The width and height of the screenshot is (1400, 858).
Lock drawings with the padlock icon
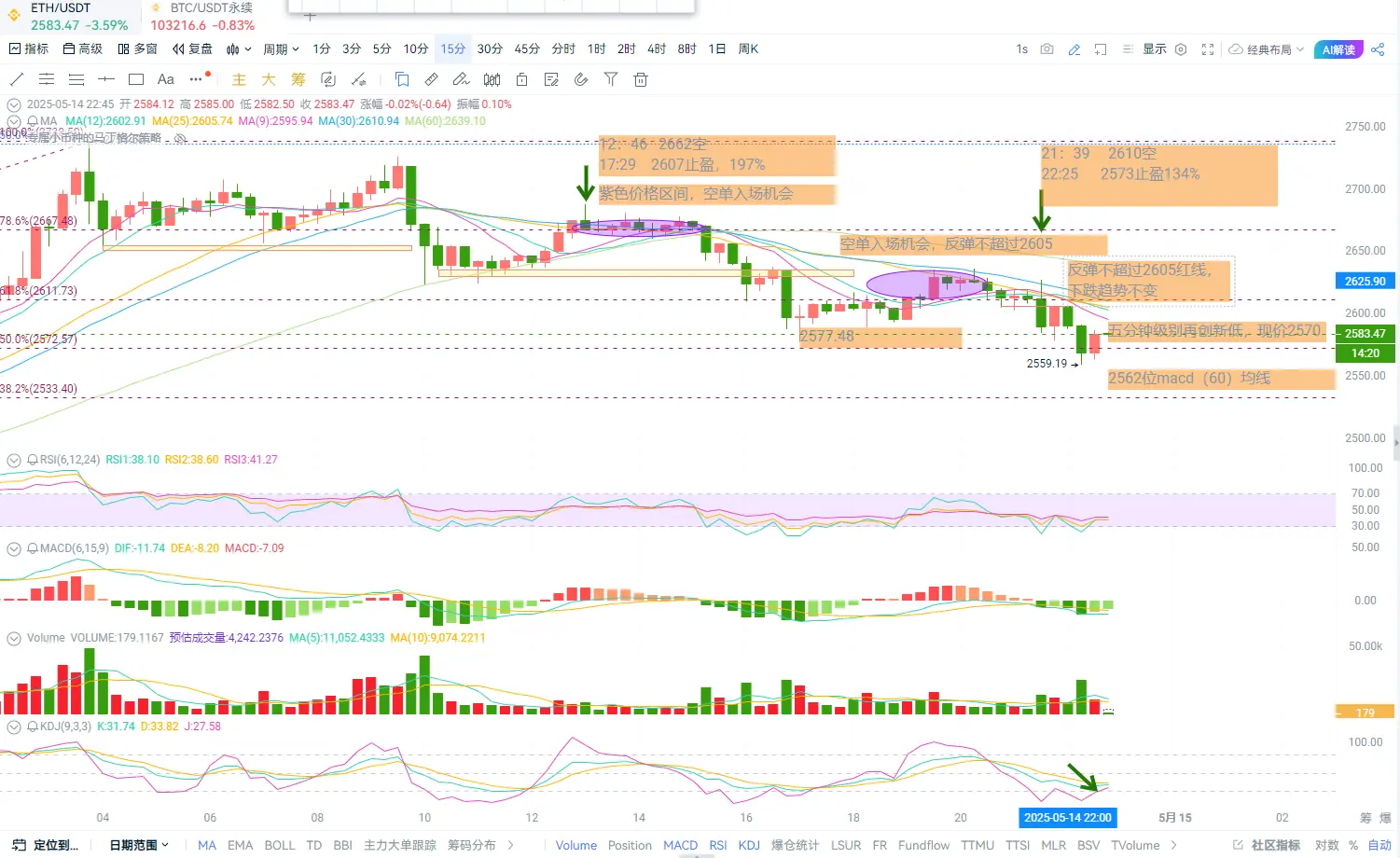pyautogui.click(x=522, y=79)
